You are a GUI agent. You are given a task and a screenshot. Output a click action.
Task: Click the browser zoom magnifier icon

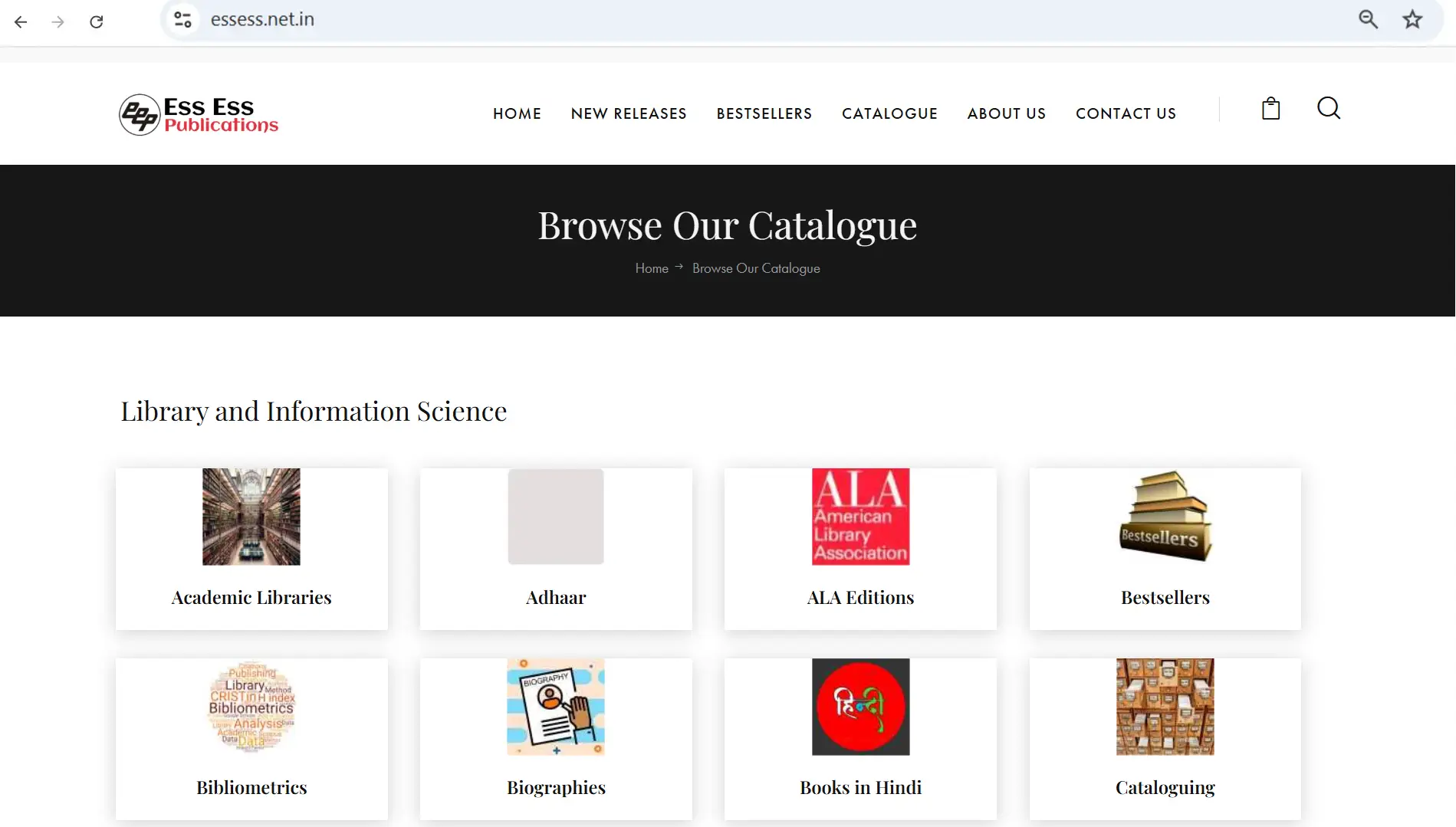point(1368,19)
